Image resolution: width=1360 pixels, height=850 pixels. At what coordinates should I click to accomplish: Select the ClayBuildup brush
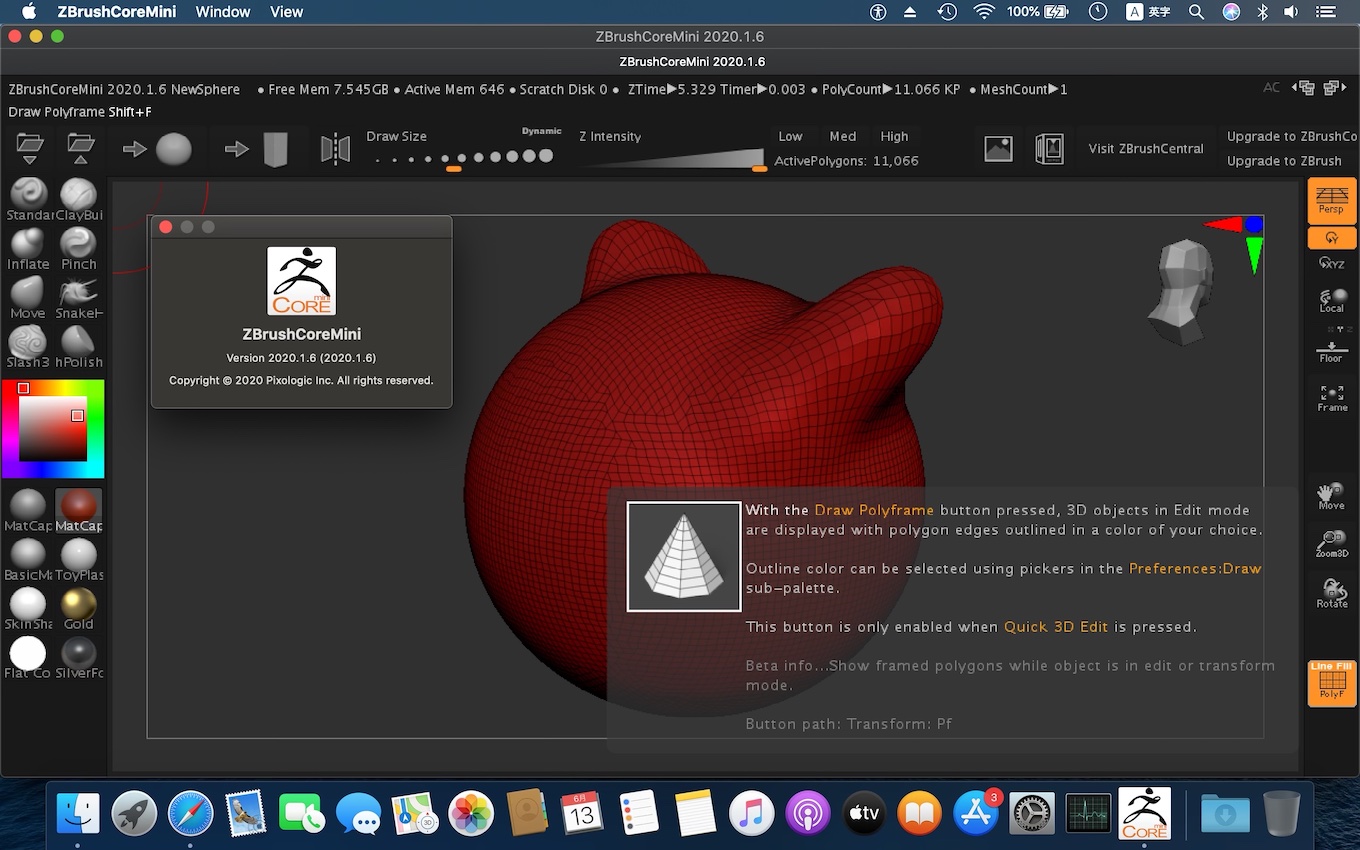tap(79, 200)
